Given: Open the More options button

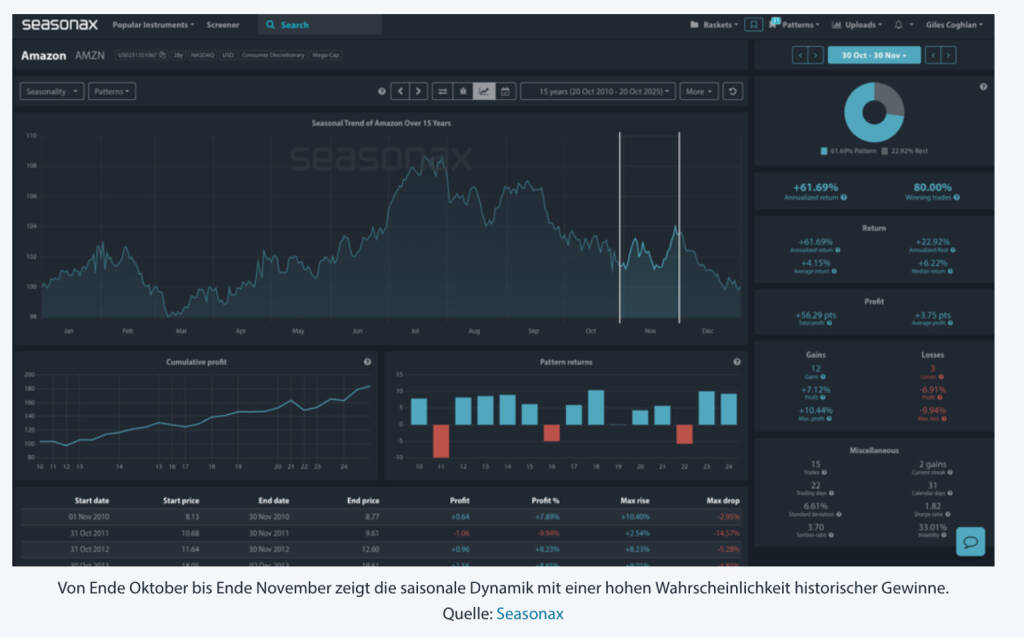Looking at the screenshot, I should coord(698,91).
